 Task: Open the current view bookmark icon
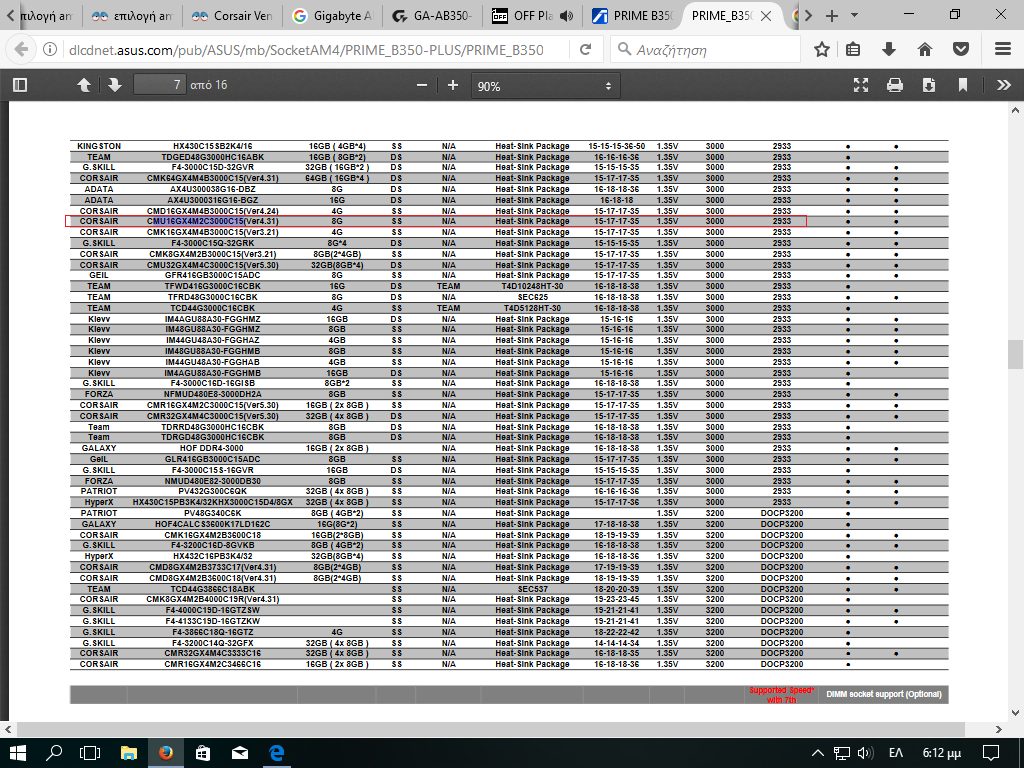pos(963,86)
